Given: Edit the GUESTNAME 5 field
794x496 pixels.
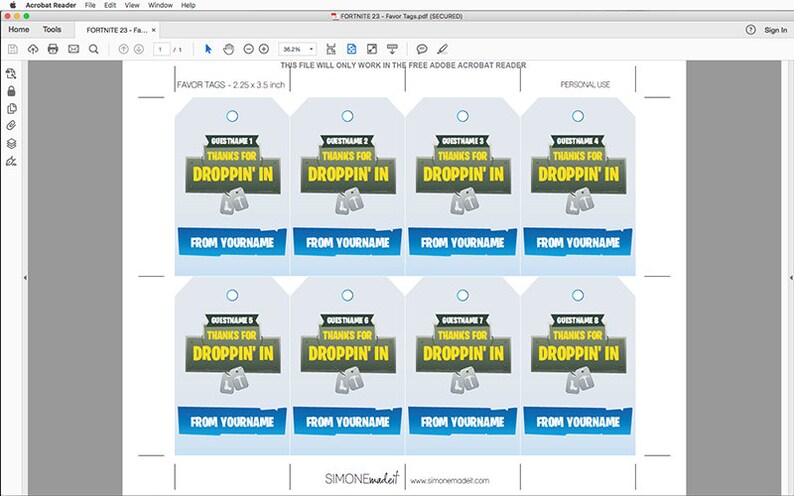Looking at the screenshot, I should (232, 320).
